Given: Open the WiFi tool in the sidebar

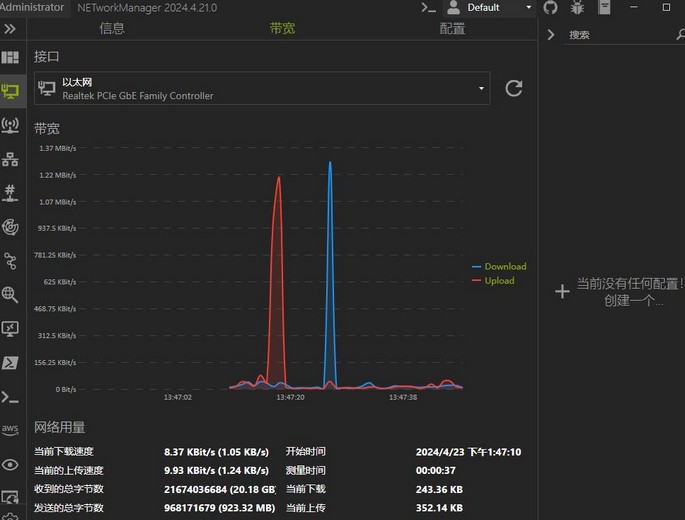Looking at the screenshot, I should 10,125.
